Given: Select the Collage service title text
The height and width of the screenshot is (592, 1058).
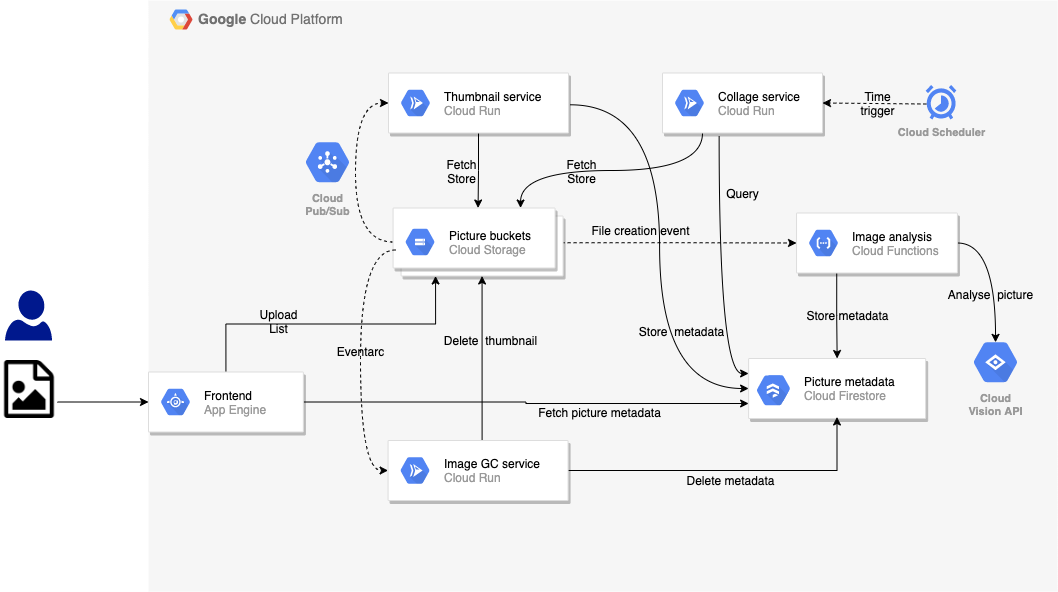Looking at the screenshot, I should tap(758, 97).
